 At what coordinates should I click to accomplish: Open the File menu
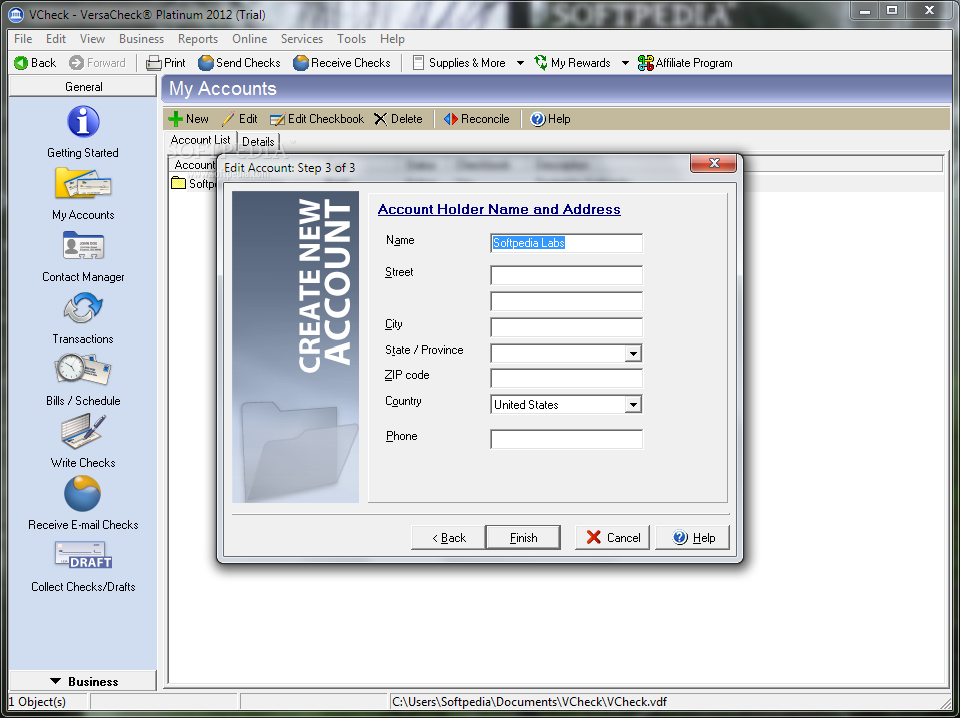pos(23,39)
